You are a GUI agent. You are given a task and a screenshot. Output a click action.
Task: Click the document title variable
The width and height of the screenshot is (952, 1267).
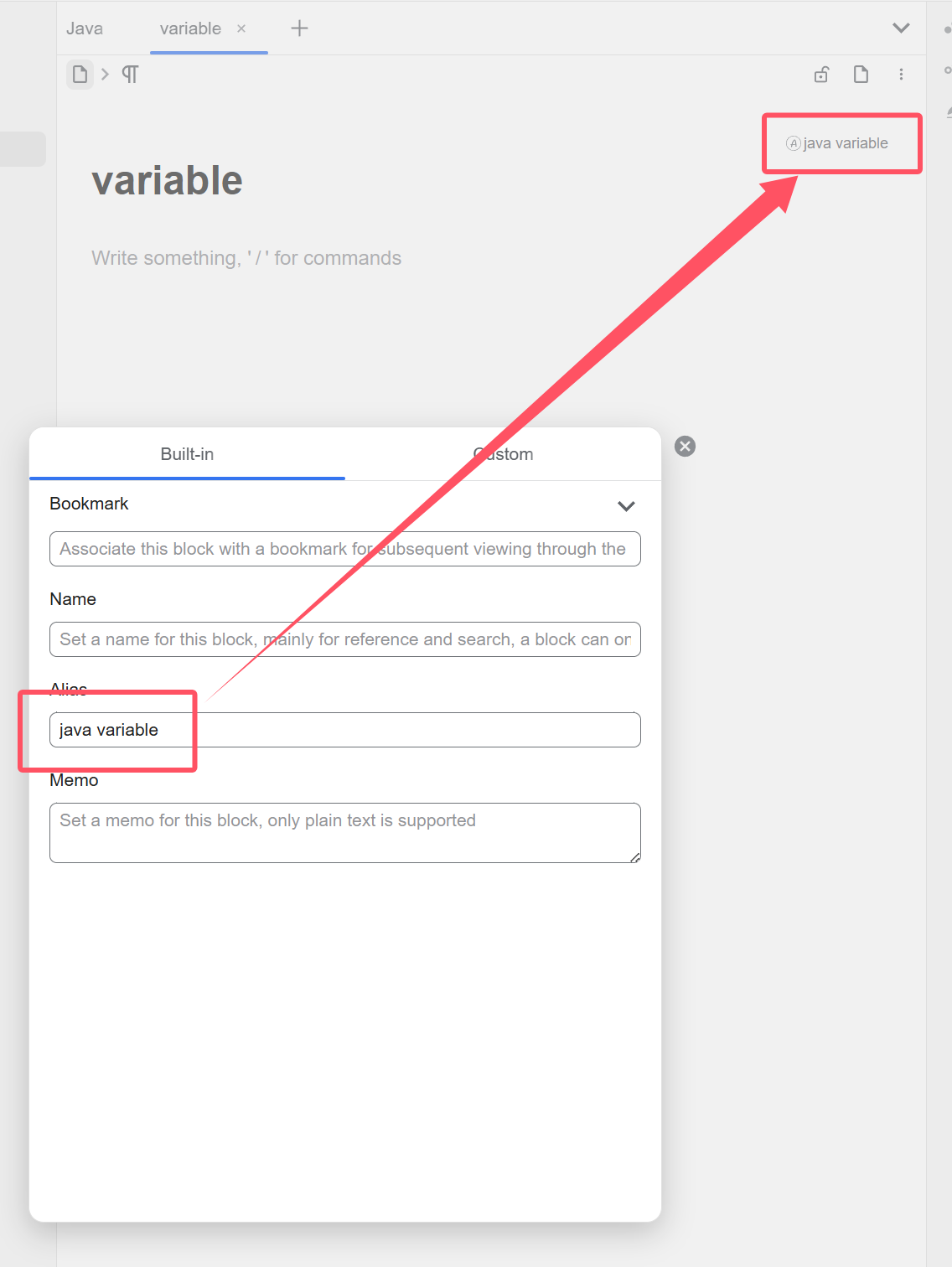click(167, 181)
